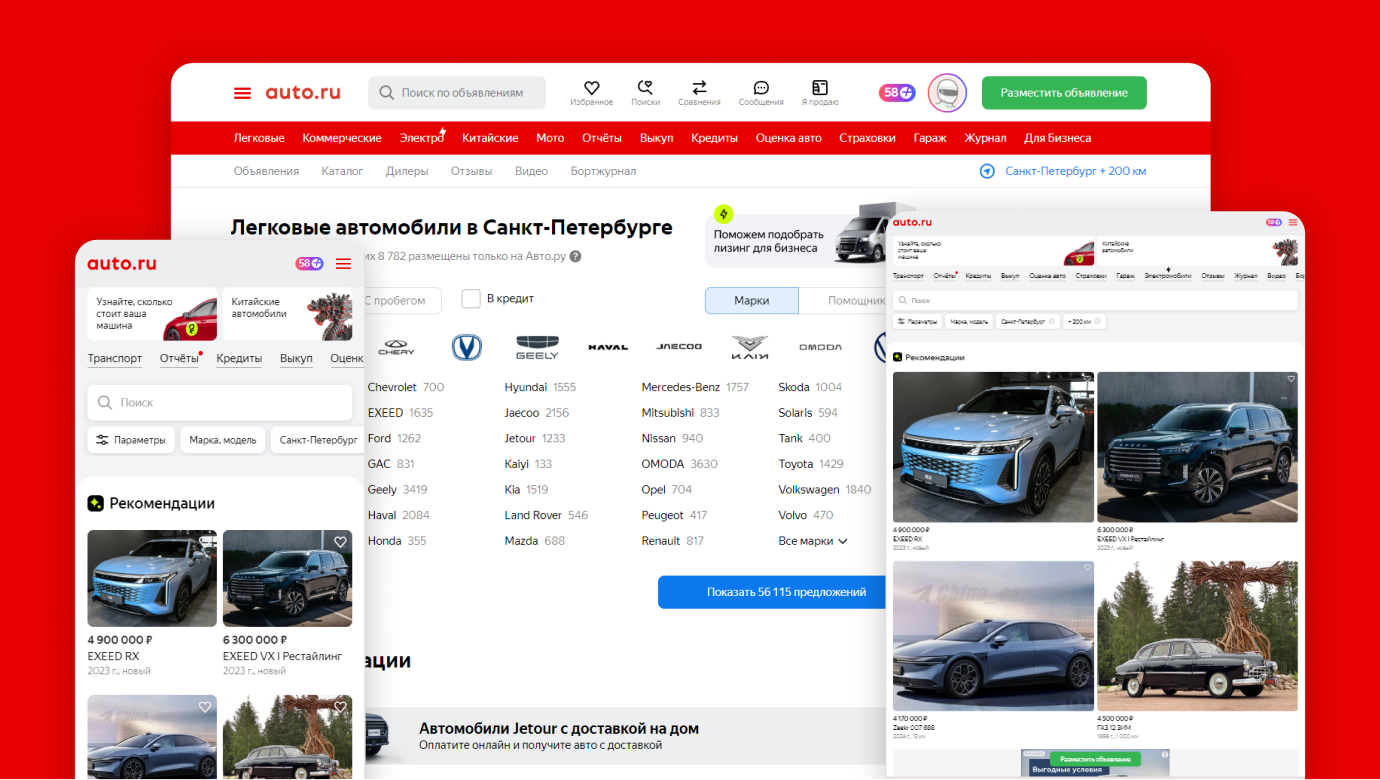Click the auto.ru logo in desktop header

(303, 93)
